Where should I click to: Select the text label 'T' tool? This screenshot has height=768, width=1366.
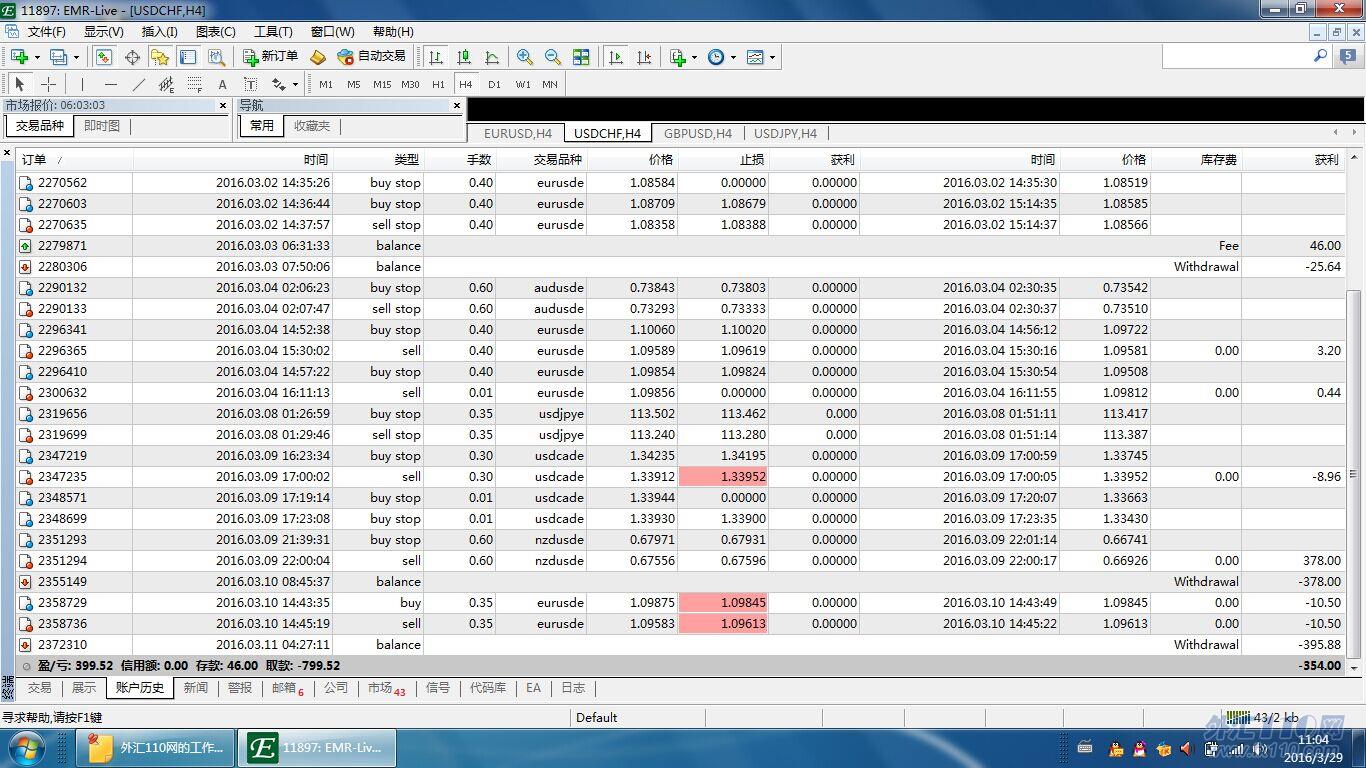pyautogui.click(x=250, y=85)
